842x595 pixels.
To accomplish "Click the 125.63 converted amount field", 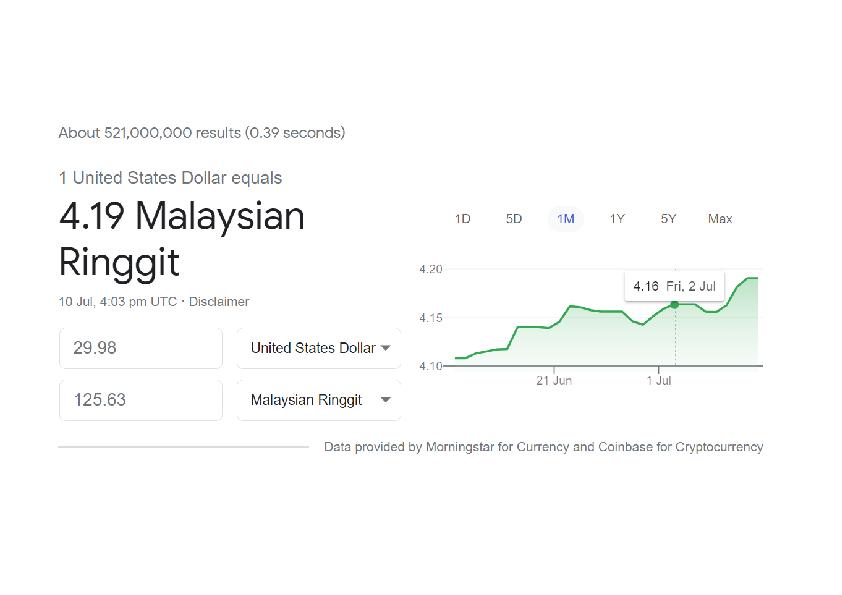I will point(141,400).
